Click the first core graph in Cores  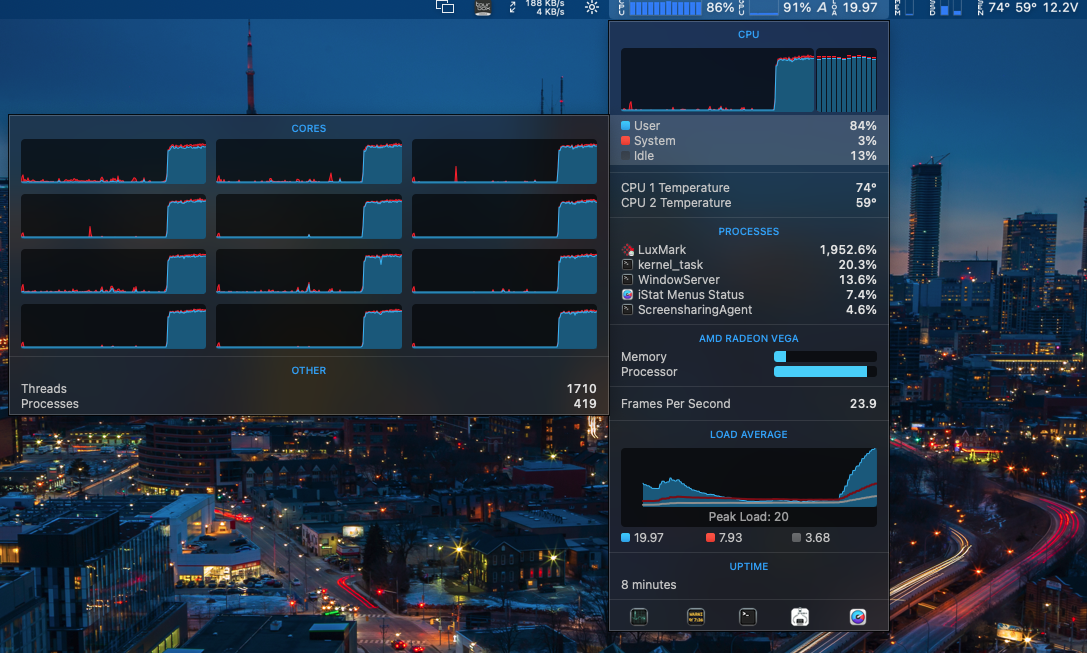coord(113,161)
